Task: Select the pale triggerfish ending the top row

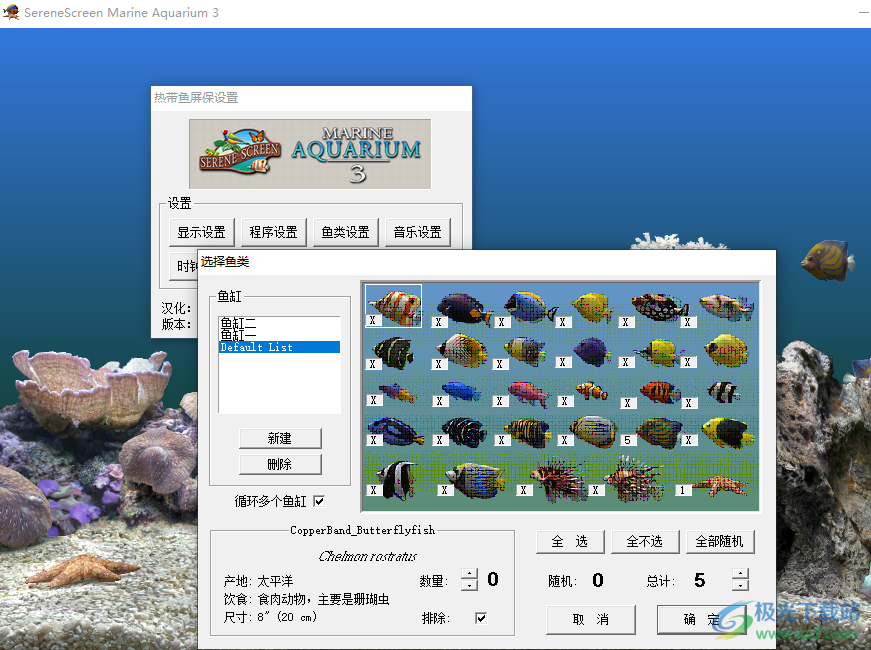Action: point(726,307)
